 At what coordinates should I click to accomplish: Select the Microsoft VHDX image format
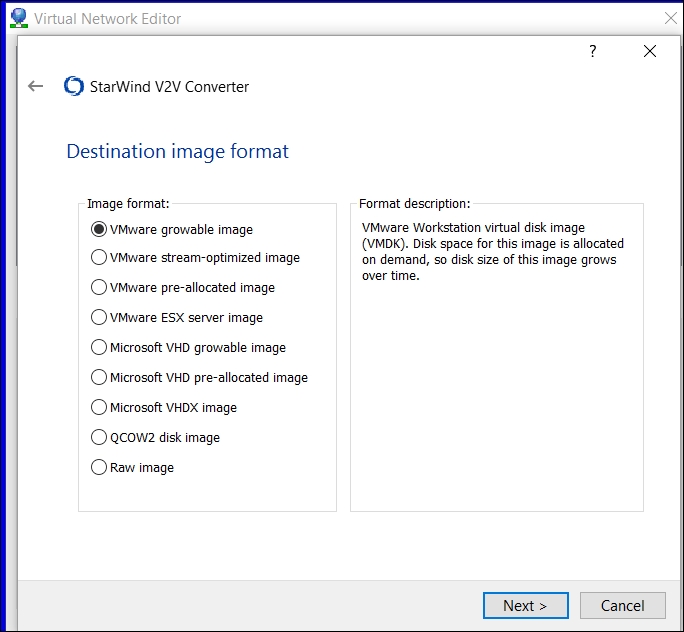99,408
